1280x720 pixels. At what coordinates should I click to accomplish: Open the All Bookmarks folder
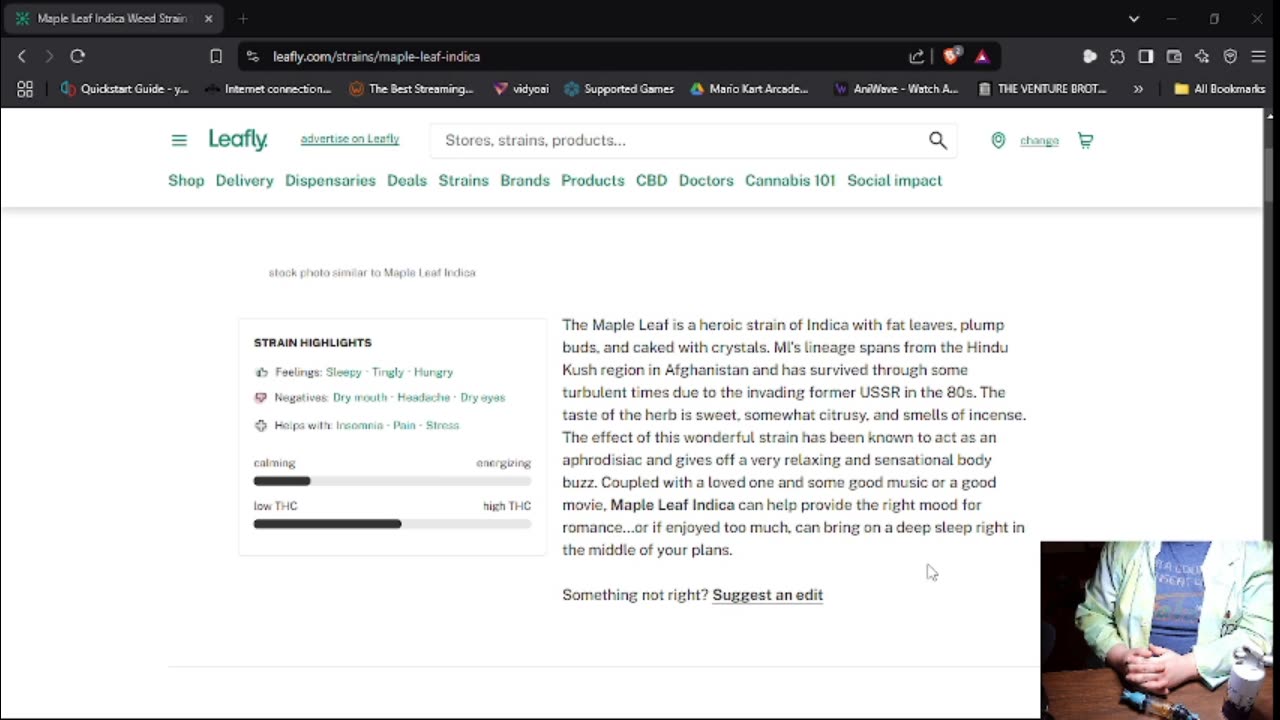click(x=1220, y=88)
